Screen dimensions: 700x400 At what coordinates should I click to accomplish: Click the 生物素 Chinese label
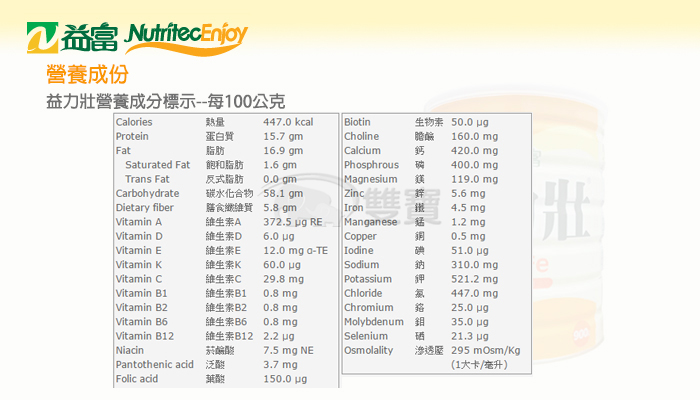pyautogui.click(x=429, y=122)
